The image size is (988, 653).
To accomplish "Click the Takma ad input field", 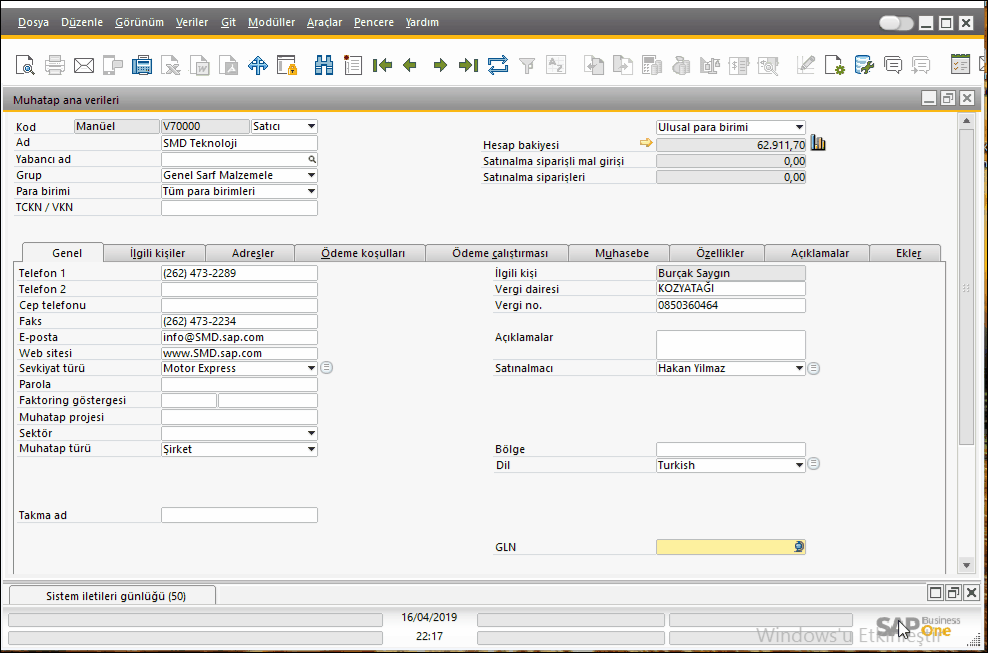I will tap(239, 515).
